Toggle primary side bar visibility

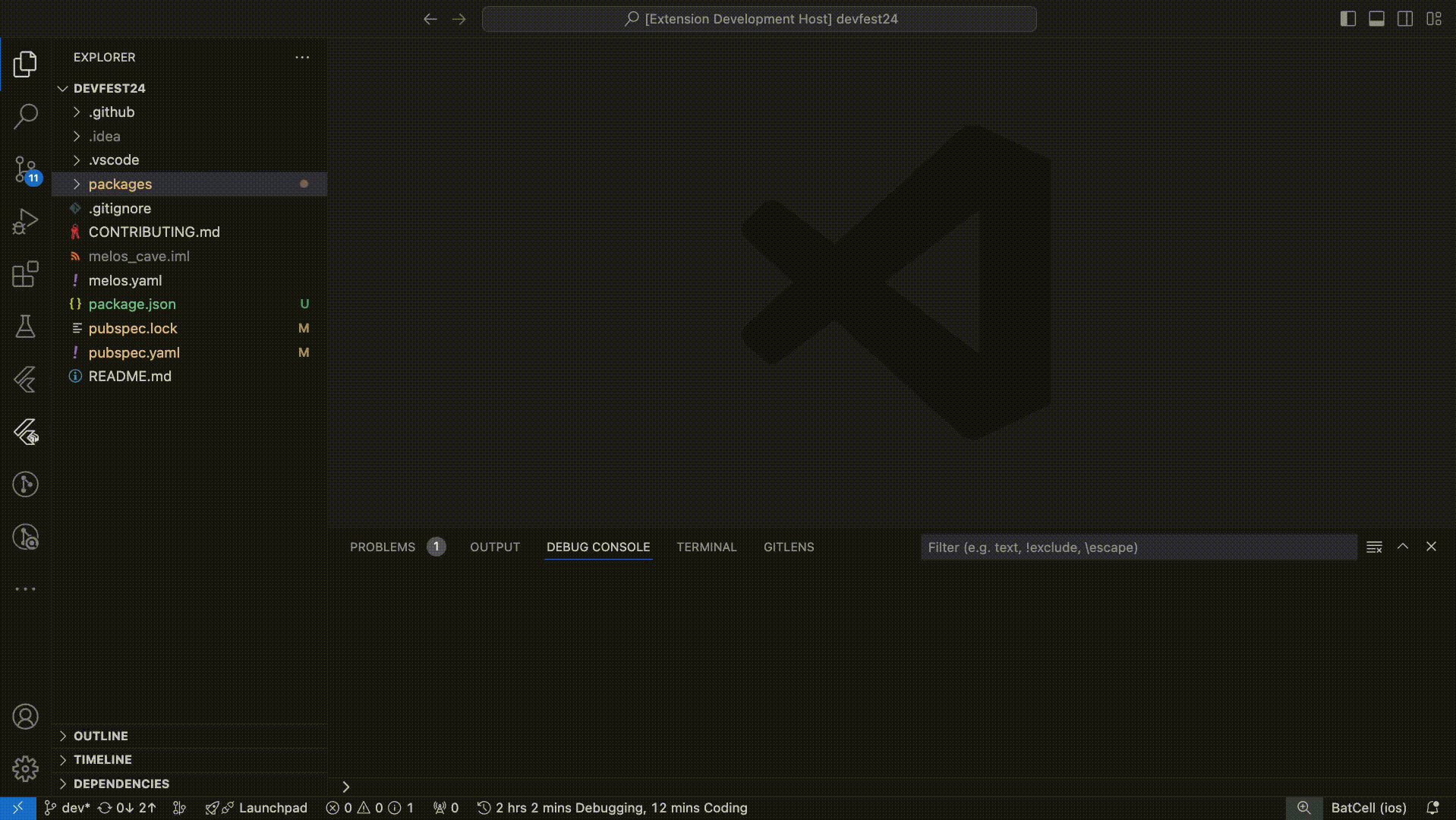(1348, 19)
